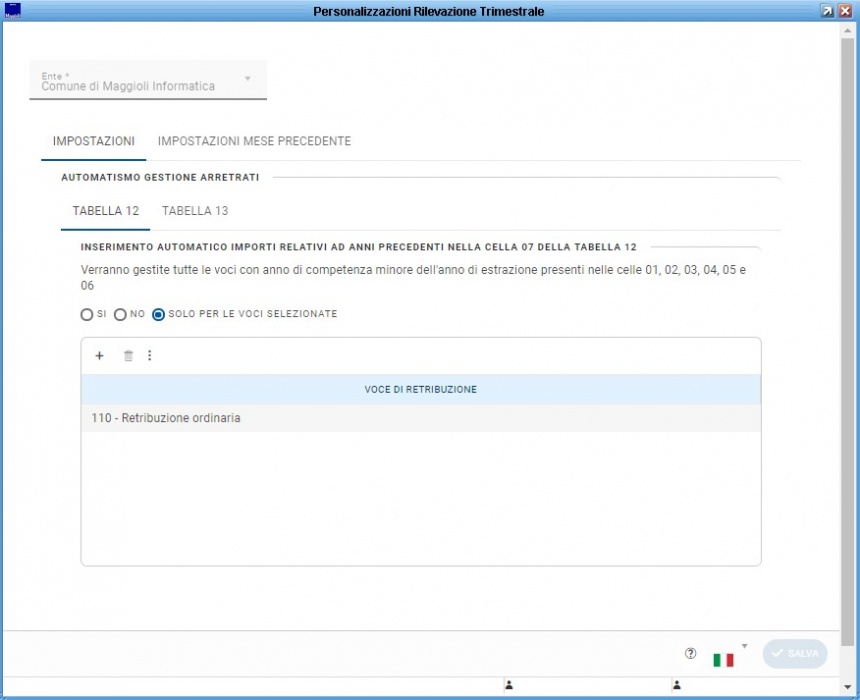Screen dimensions: 860x700
Task: Select the SI radio option
Action: tap(86, 314)
